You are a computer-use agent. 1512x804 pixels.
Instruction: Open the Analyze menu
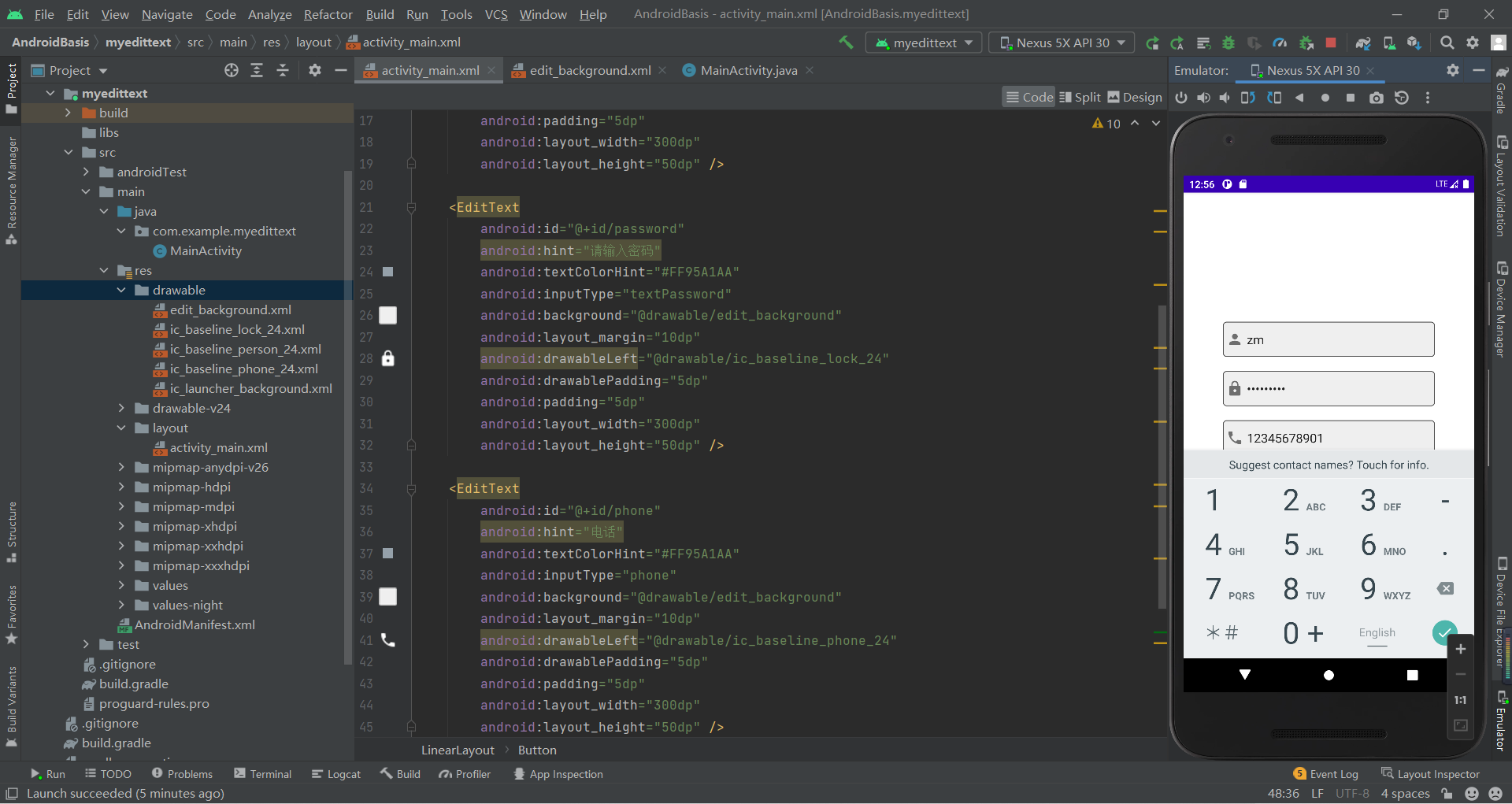(x=269, y=14)
